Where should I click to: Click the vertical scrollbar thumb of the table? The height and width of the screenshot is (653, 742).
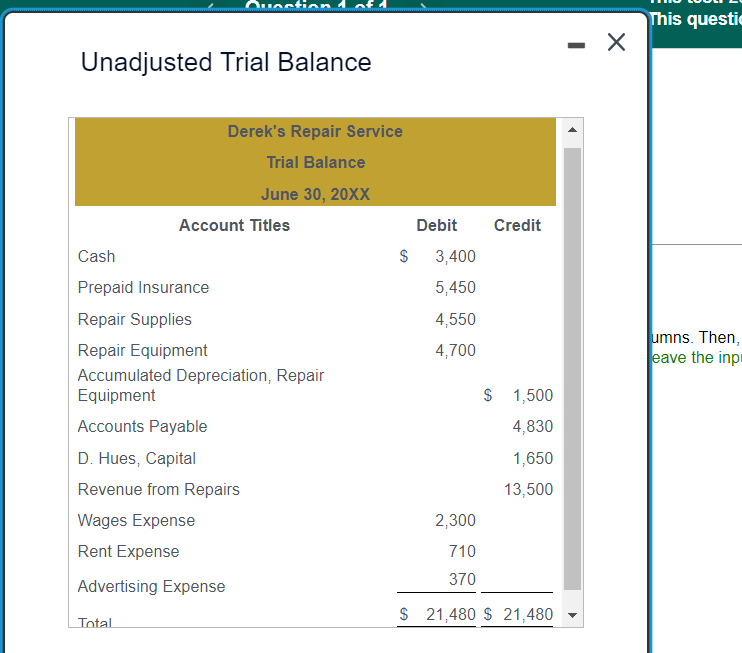pyautogui.click(x=572, y=369)
